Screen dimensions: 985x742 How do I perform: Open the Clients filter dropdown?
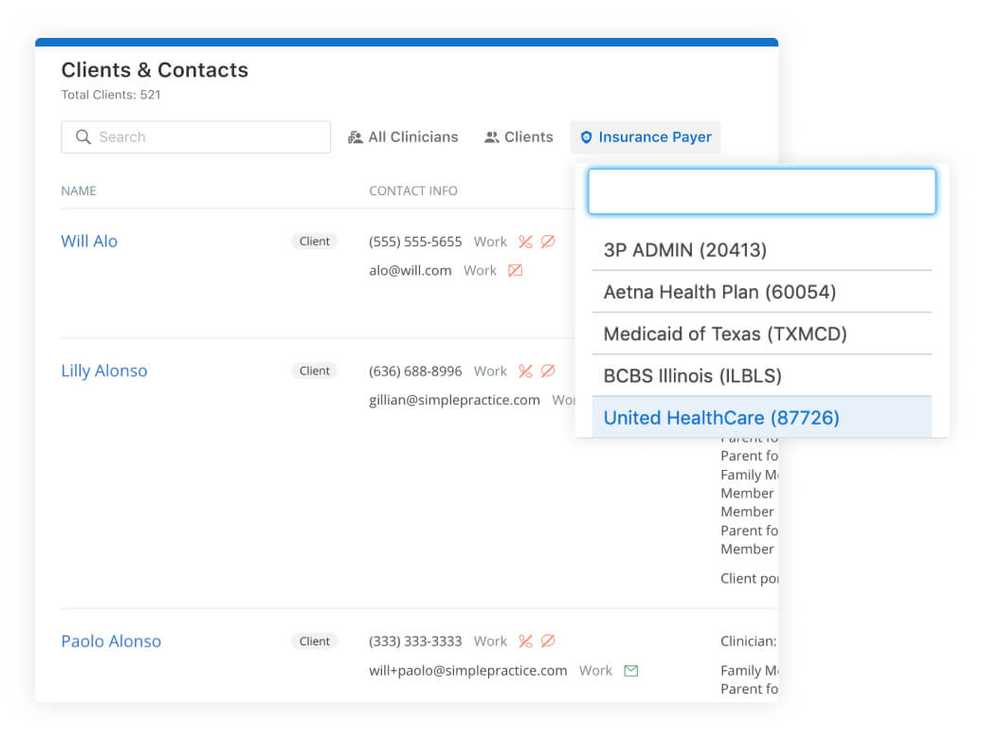[519, 137]
